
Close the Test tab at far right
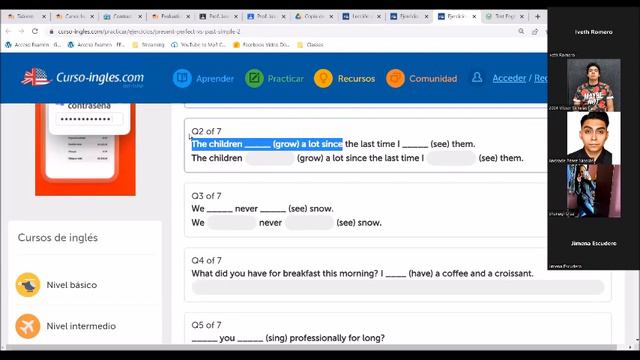522,16
